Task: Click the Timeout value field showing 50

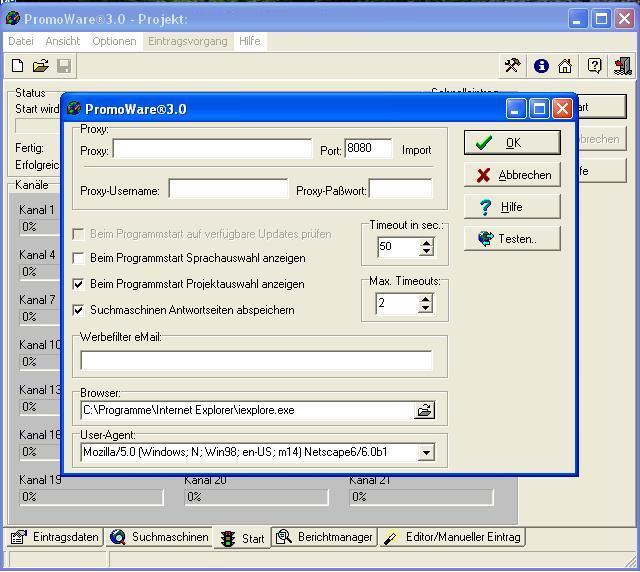Action: (398, 247)
